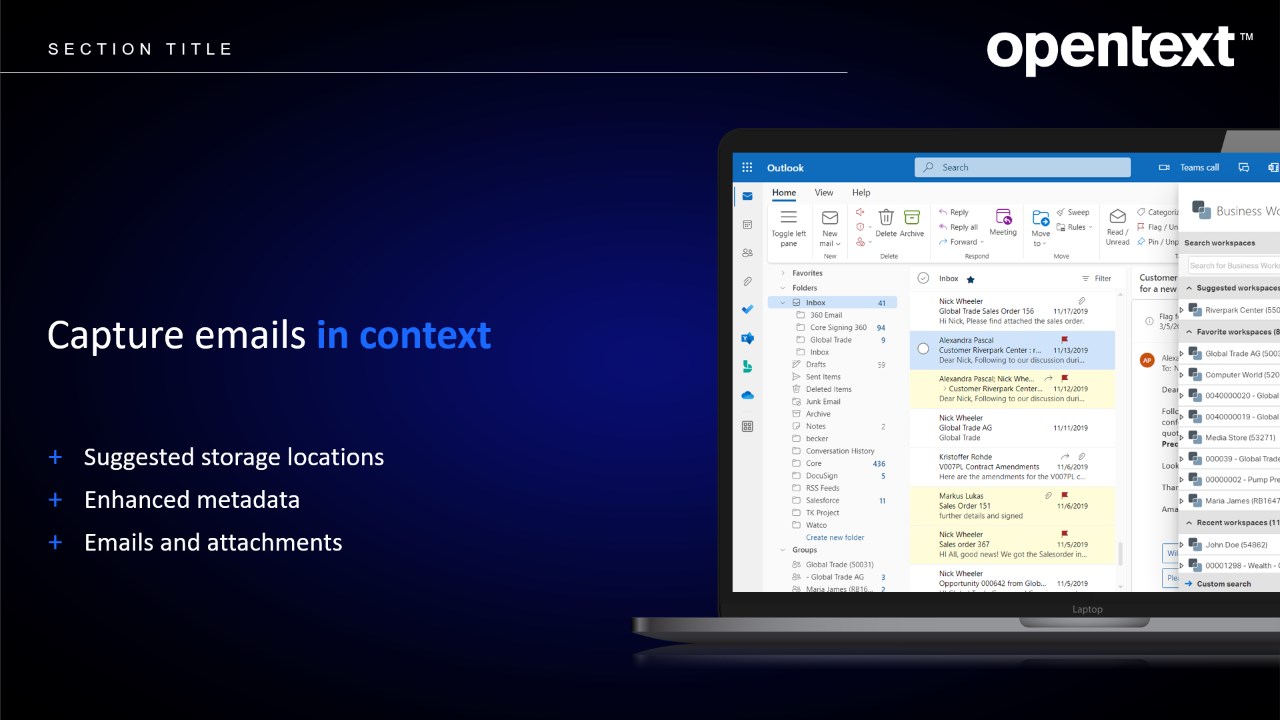Open the Global Trade Sales Order 156 email

tap(1012, 311)
